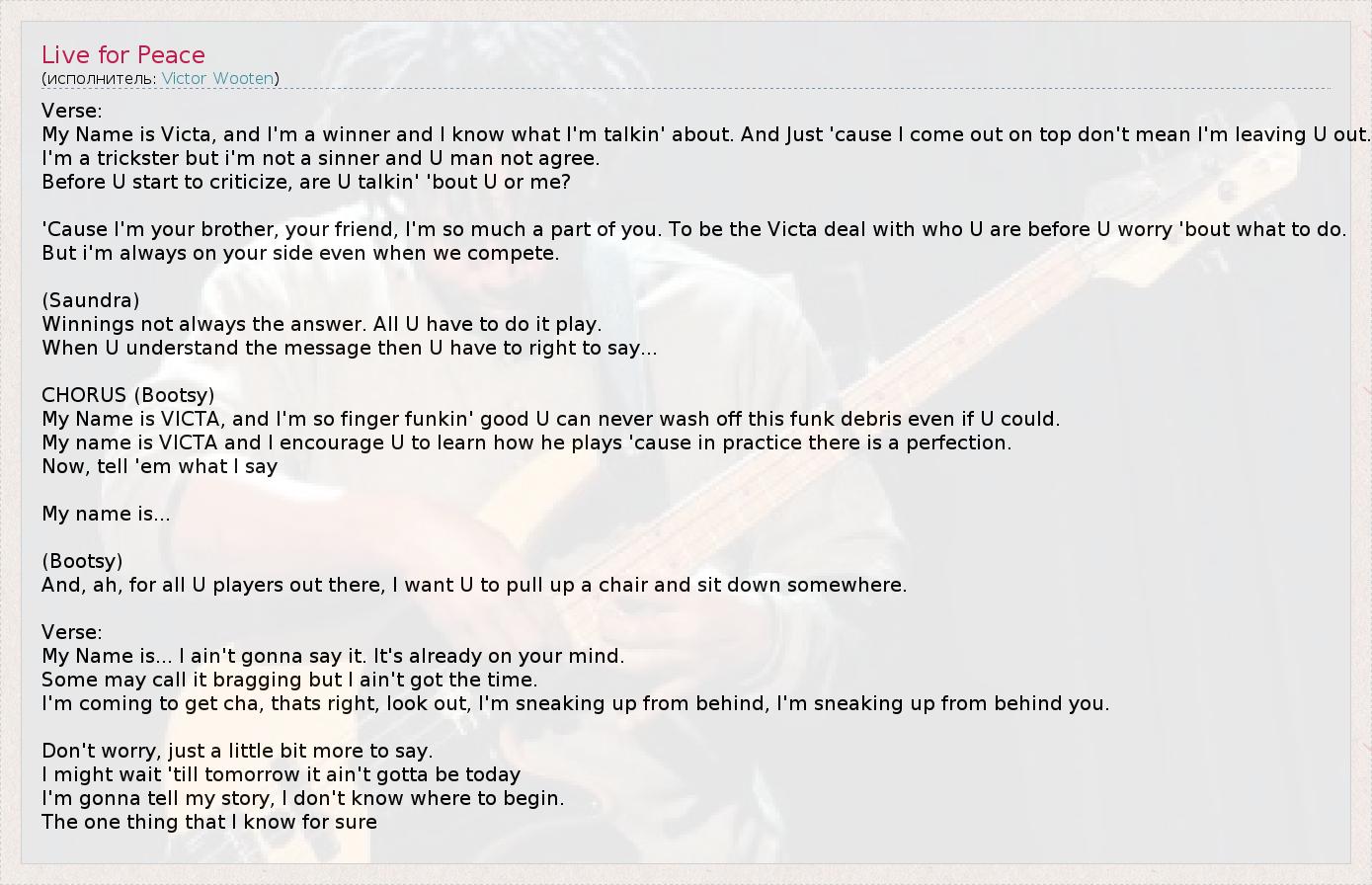1372x885 pixels.
Task: Click the last line "The one thing that I know"
Action: [x=209, y=822]
